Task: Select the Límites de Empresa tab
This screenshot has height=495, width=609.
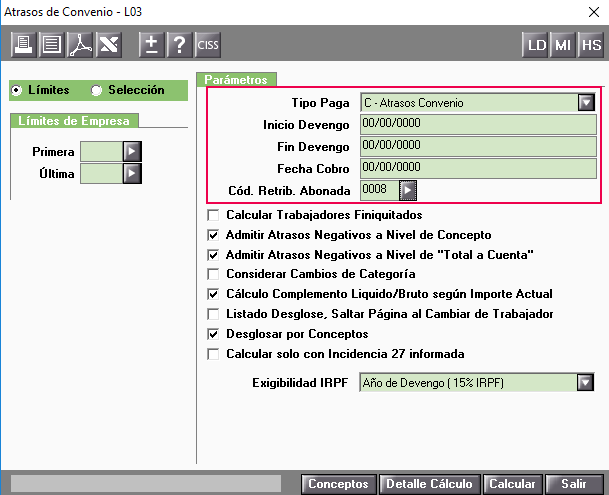Action: pyautogui.click(x=74, y=121)
